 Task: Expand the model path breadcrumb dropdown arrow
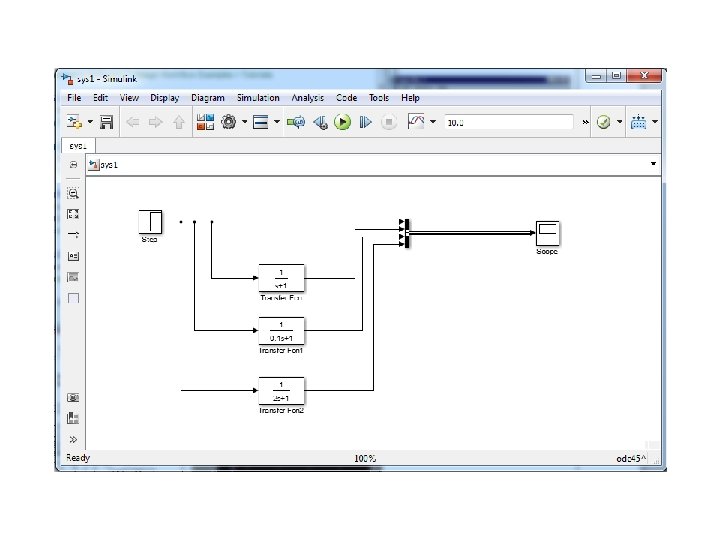pos(653,164)
